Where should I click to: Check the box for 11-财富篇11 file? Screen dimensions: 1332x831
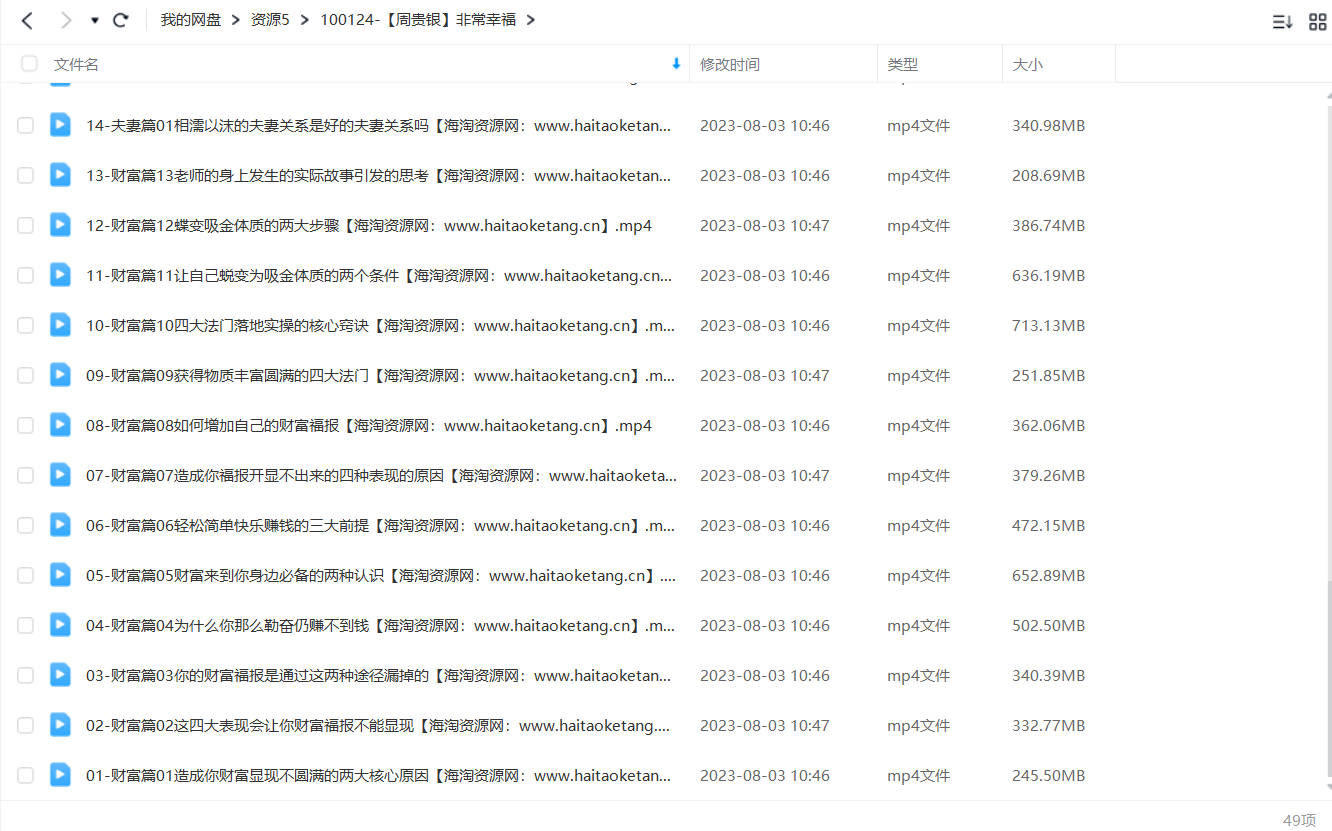click(25, 275)
